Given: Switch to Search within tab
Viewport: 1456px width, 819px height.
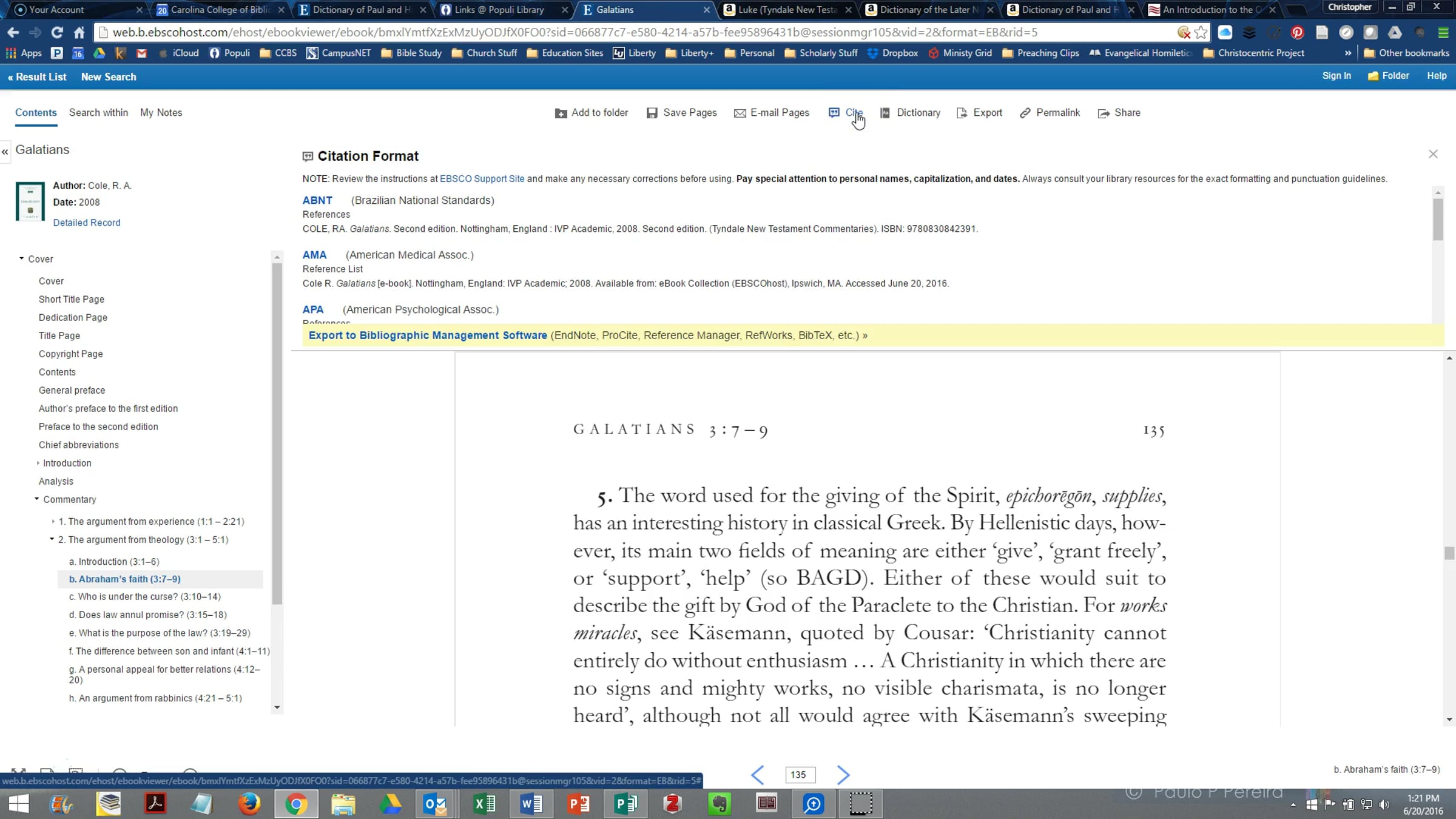Looking at the screenshot, I should (98, 113).
